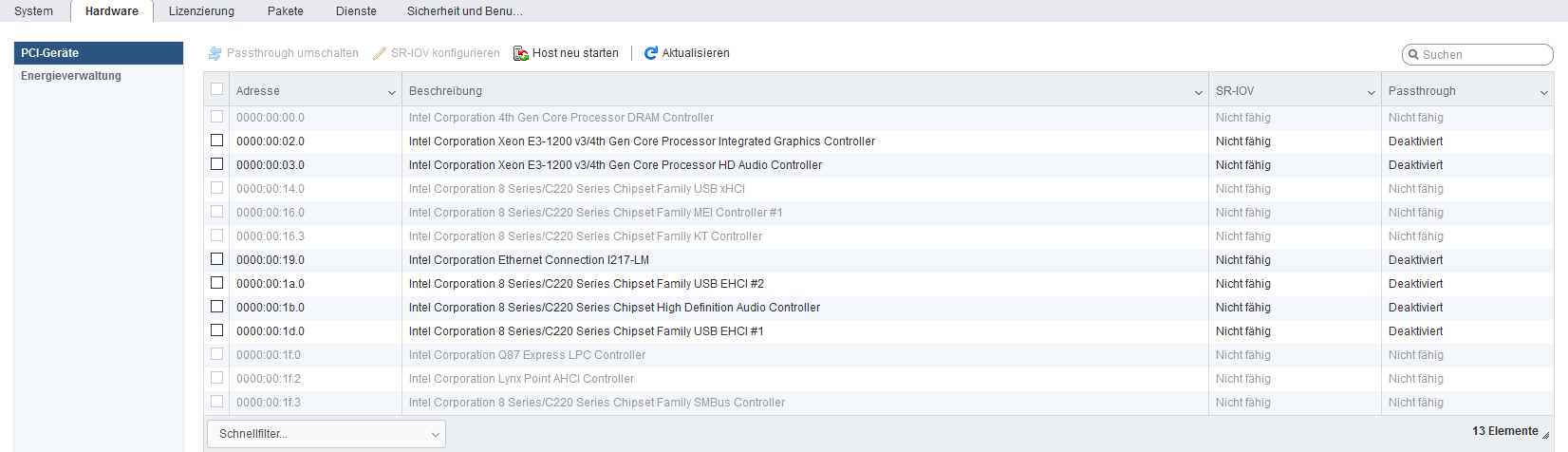Select Energieverwaltung in the sidebar
1568x452 pixels.
click(x=71, y=76)
